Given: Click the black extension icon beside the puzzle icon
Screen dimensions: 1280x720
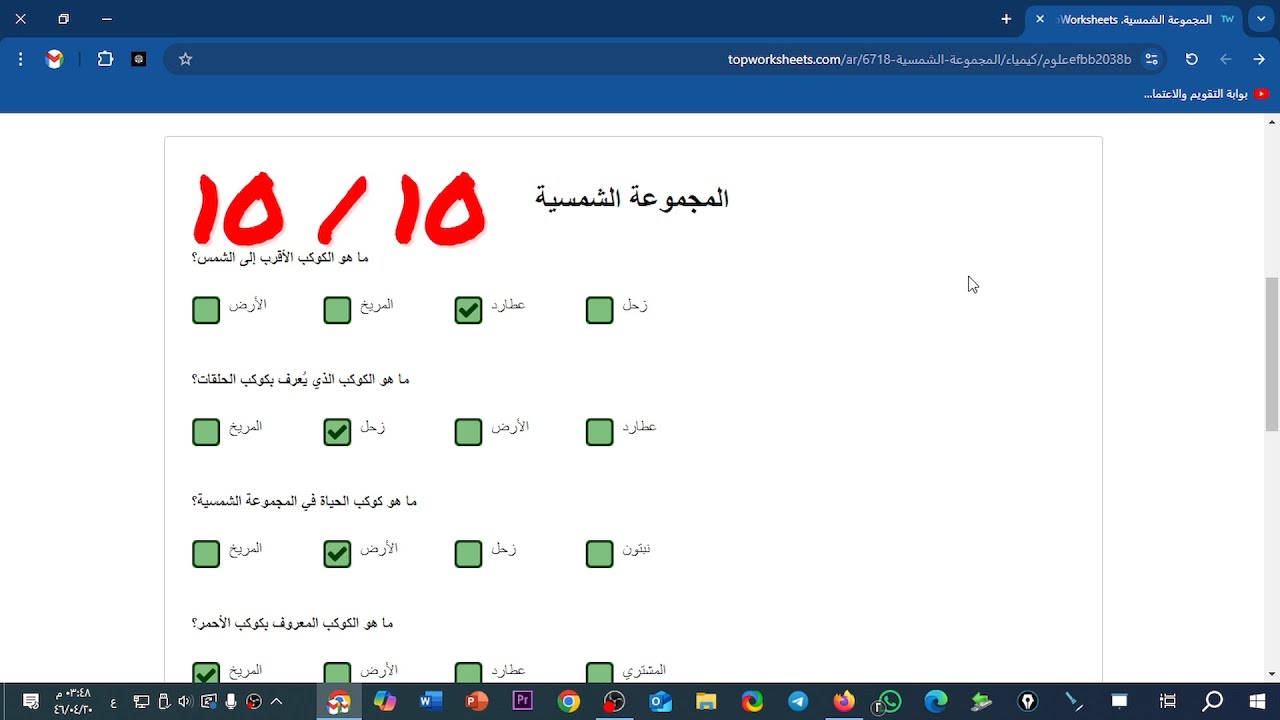Looking at the screenshot, I should (138, 59).
